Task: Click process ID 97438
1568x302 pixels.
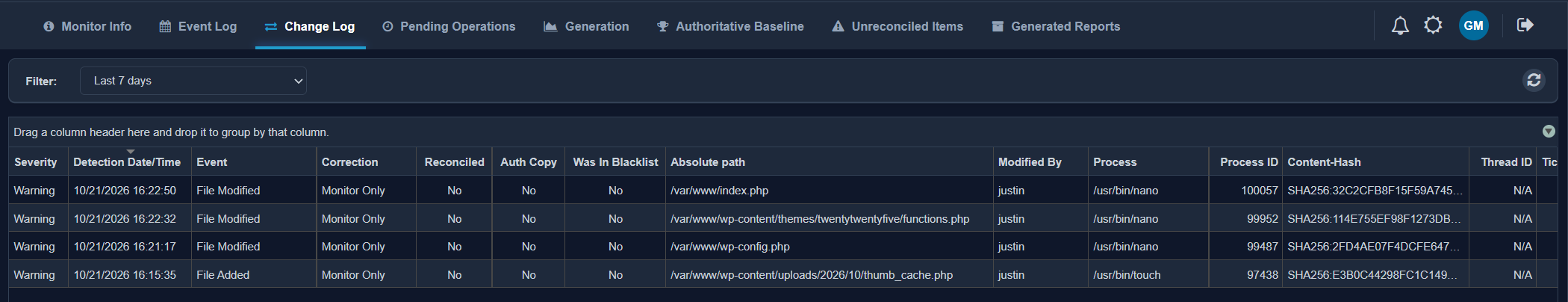Action: (x=1263, y=275)
